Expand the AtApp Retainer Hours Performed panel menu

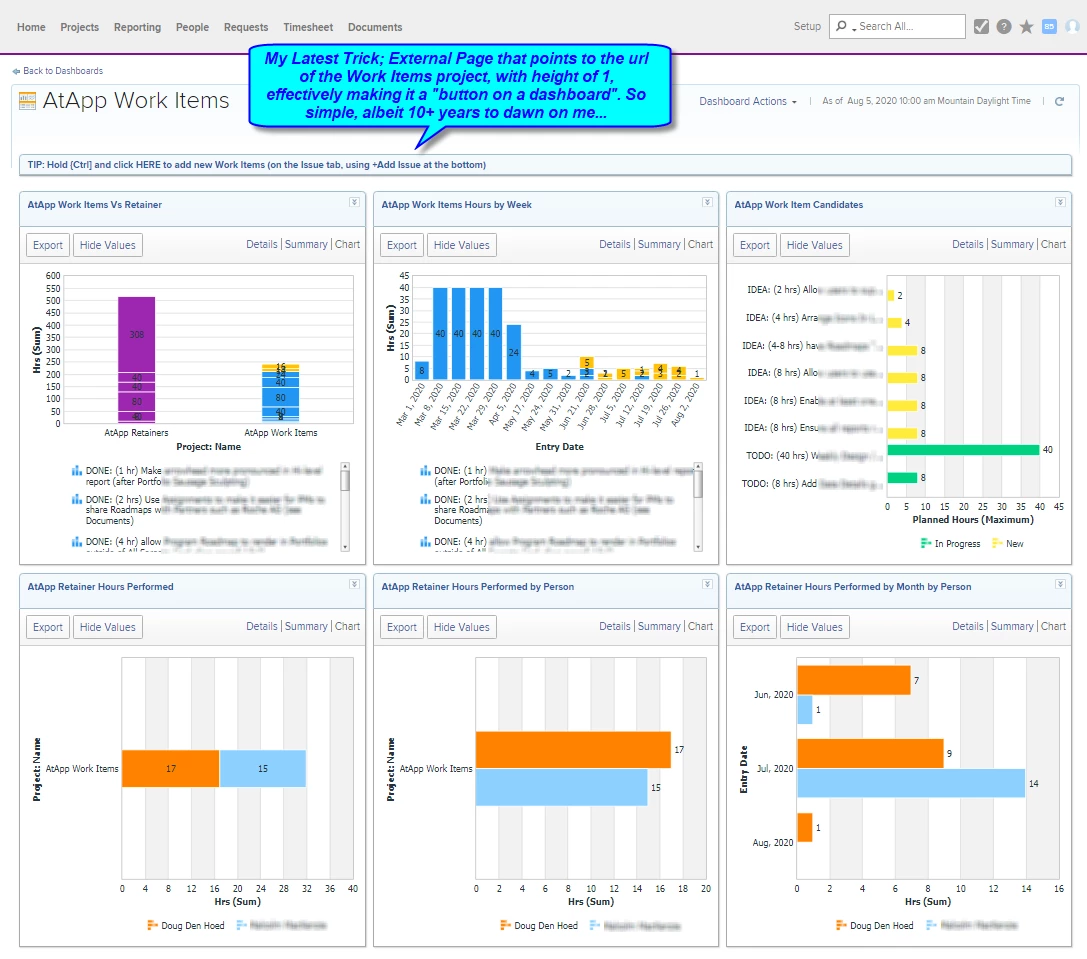(354, 585)
